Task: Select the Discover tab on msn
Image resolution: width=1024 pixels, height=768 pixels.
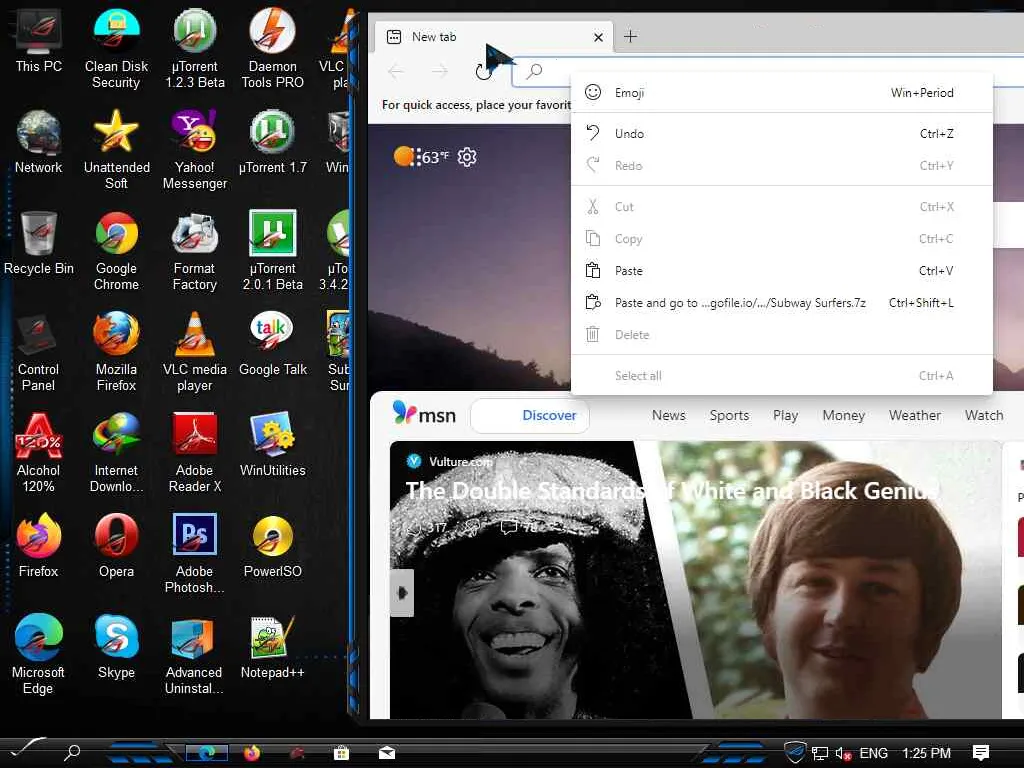Action: tap(530, 415)
